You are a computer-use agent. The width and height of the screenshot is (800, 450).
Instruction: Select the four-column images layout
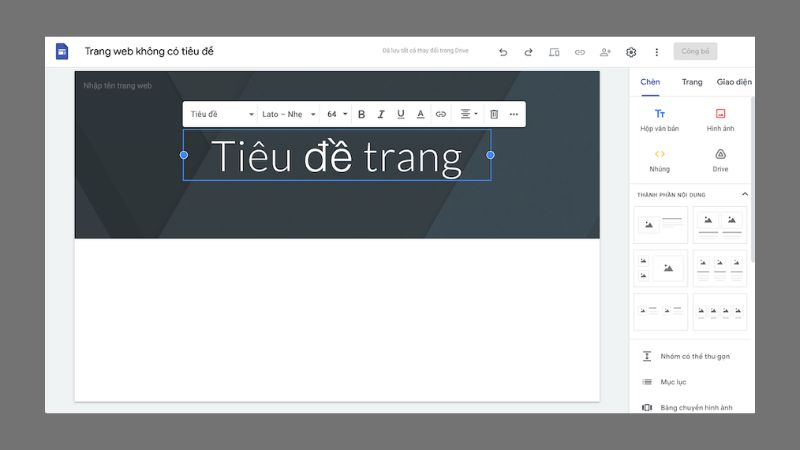coord(720,312)
